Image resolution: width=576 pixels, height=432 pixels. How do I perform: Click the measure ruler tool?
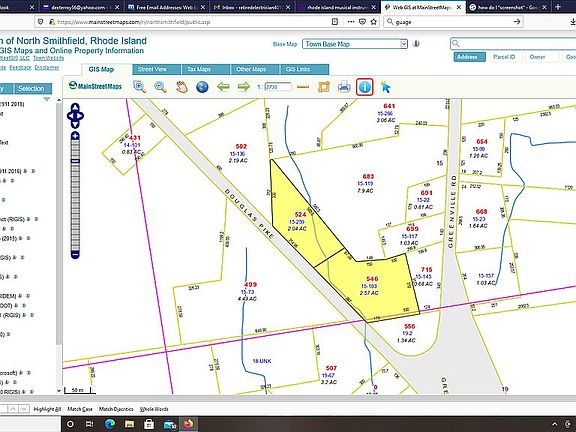tap(303, 87)
